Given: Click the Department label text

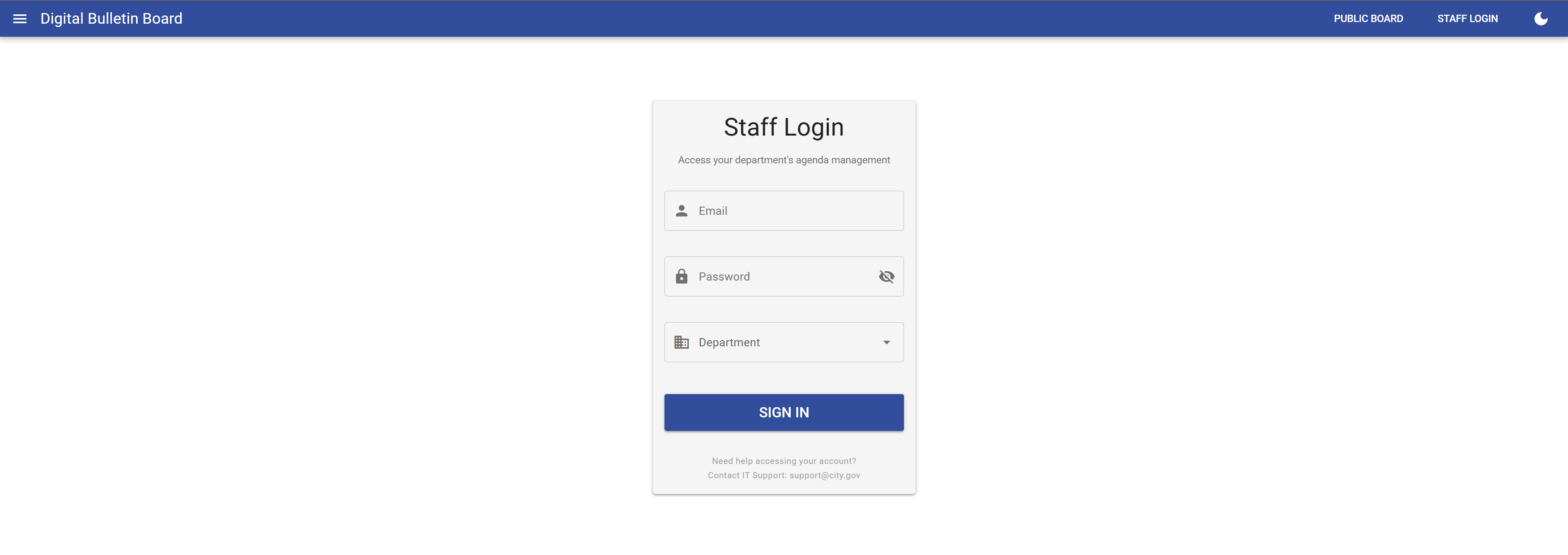Looking at the screenshot, I should click(729, 343).
